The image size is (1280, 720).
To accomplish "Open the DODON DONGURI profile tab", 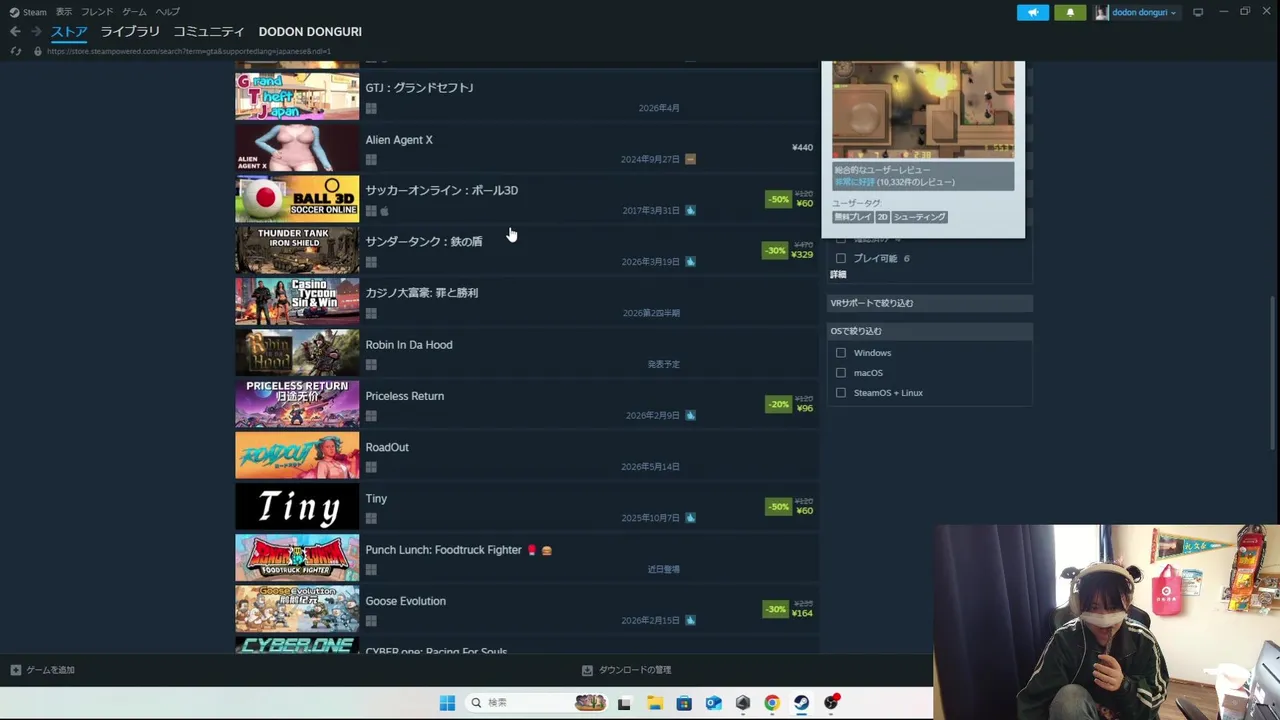I will coord(310,32).
